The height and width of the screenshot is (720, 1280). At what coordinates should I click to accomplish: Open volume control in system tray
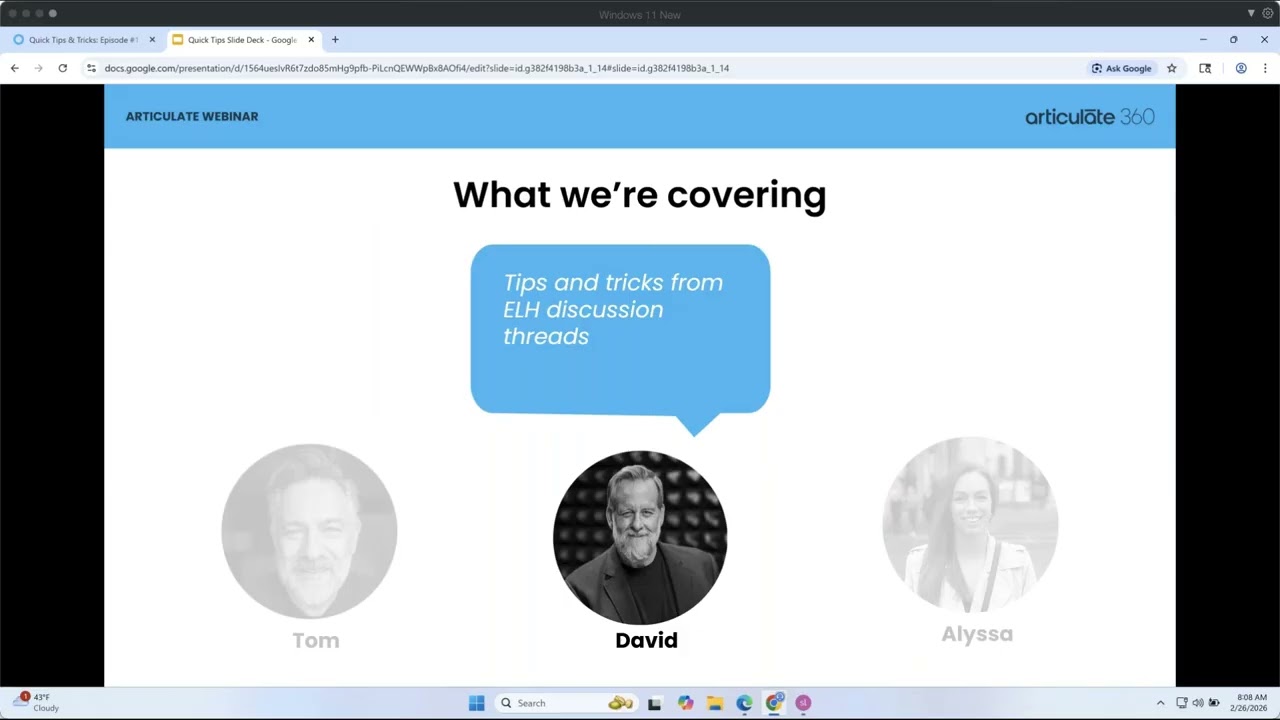click(x=1197, y=703)
